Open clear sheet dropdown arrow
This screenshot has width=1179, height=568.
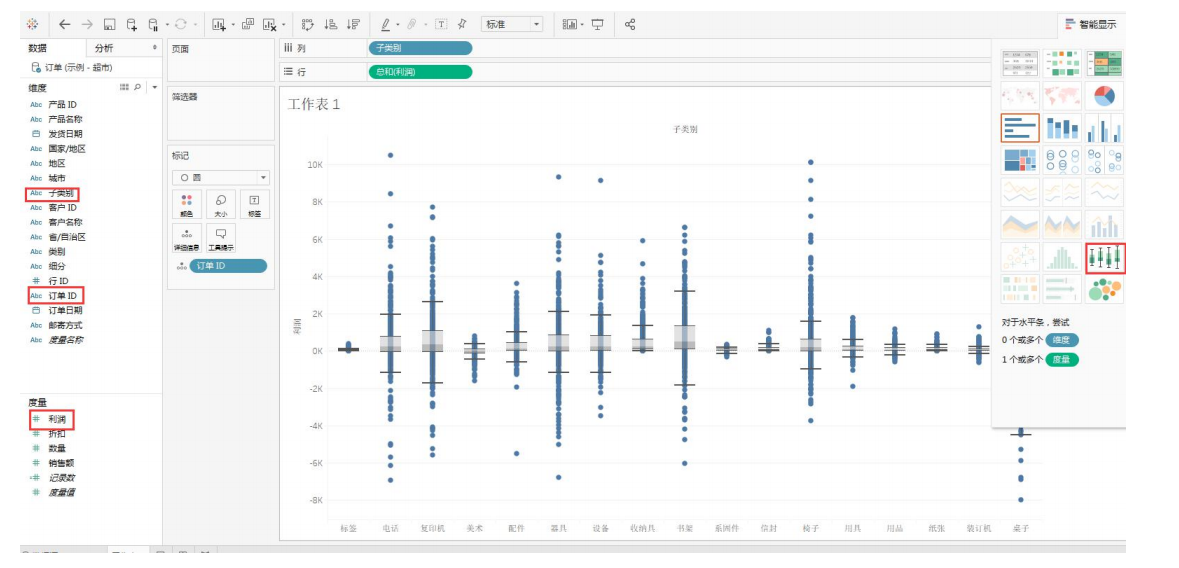click(x=283, y=24)
